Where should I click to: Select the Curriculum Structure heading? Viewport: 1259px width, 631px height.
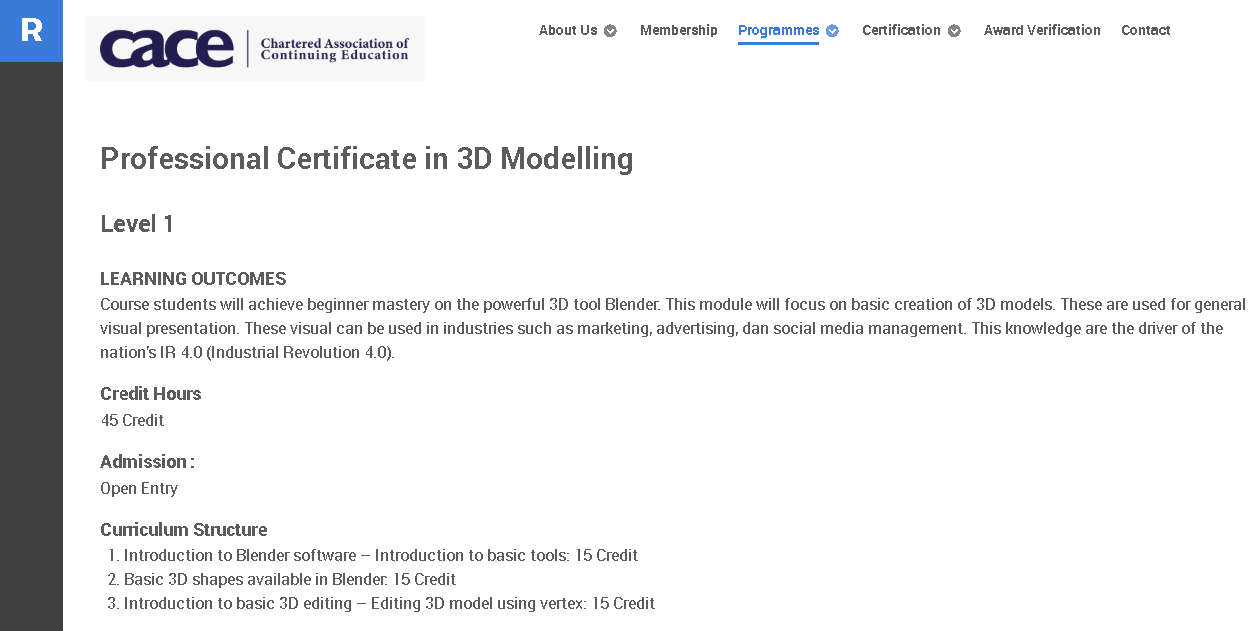tap(183, 529)
